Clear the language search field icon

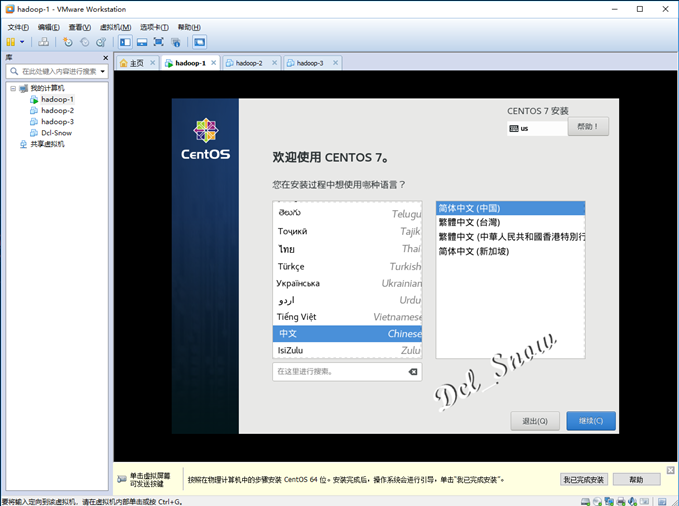pos(413,372)
